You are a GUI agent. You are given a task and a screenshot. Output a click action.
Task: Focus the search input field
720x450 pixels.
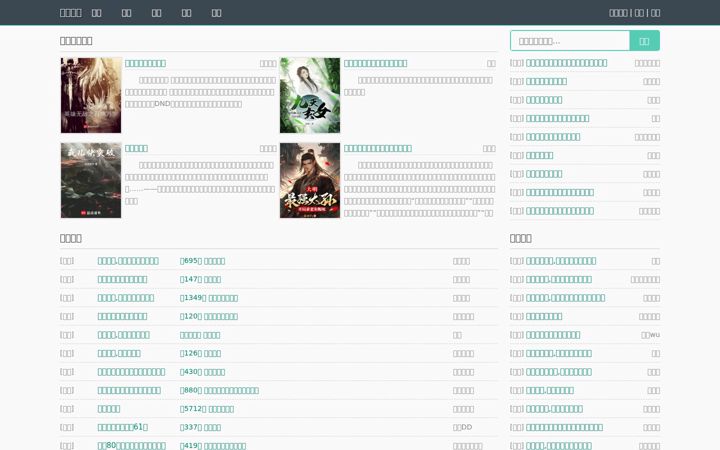click(569, 41)
